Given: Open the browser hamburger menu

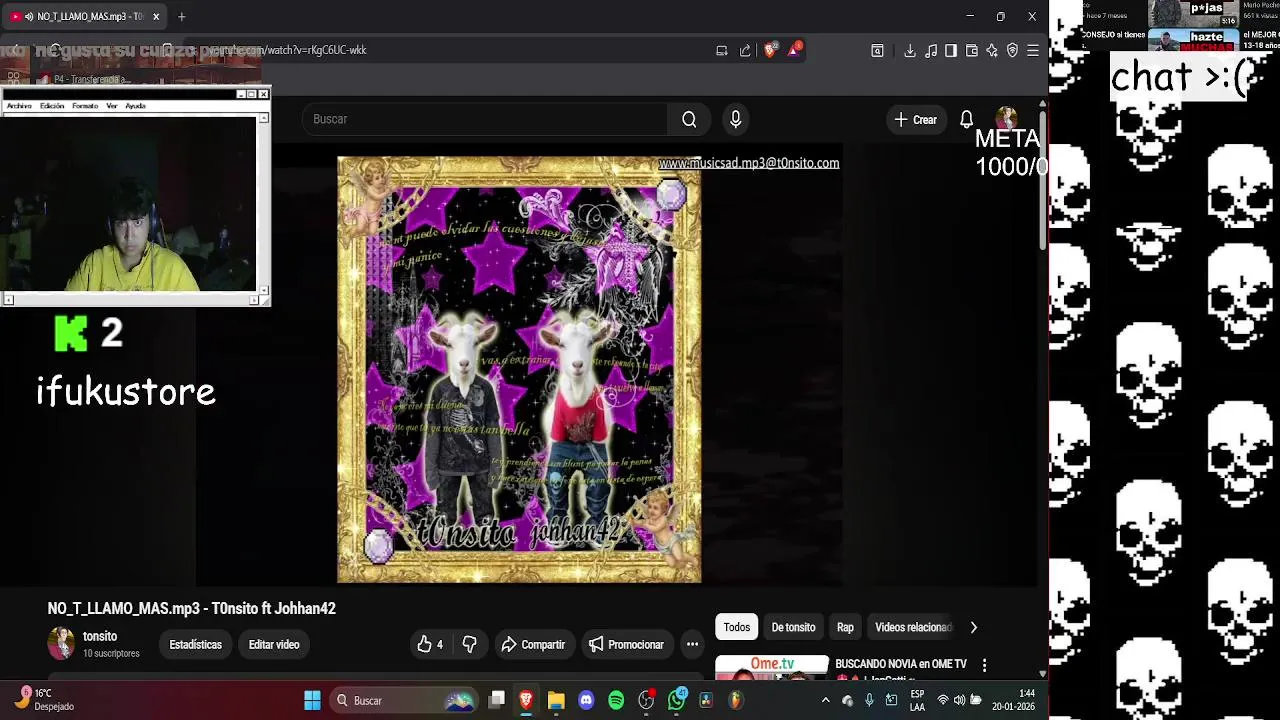Looking at the screenshot, I should [1033, 51].
